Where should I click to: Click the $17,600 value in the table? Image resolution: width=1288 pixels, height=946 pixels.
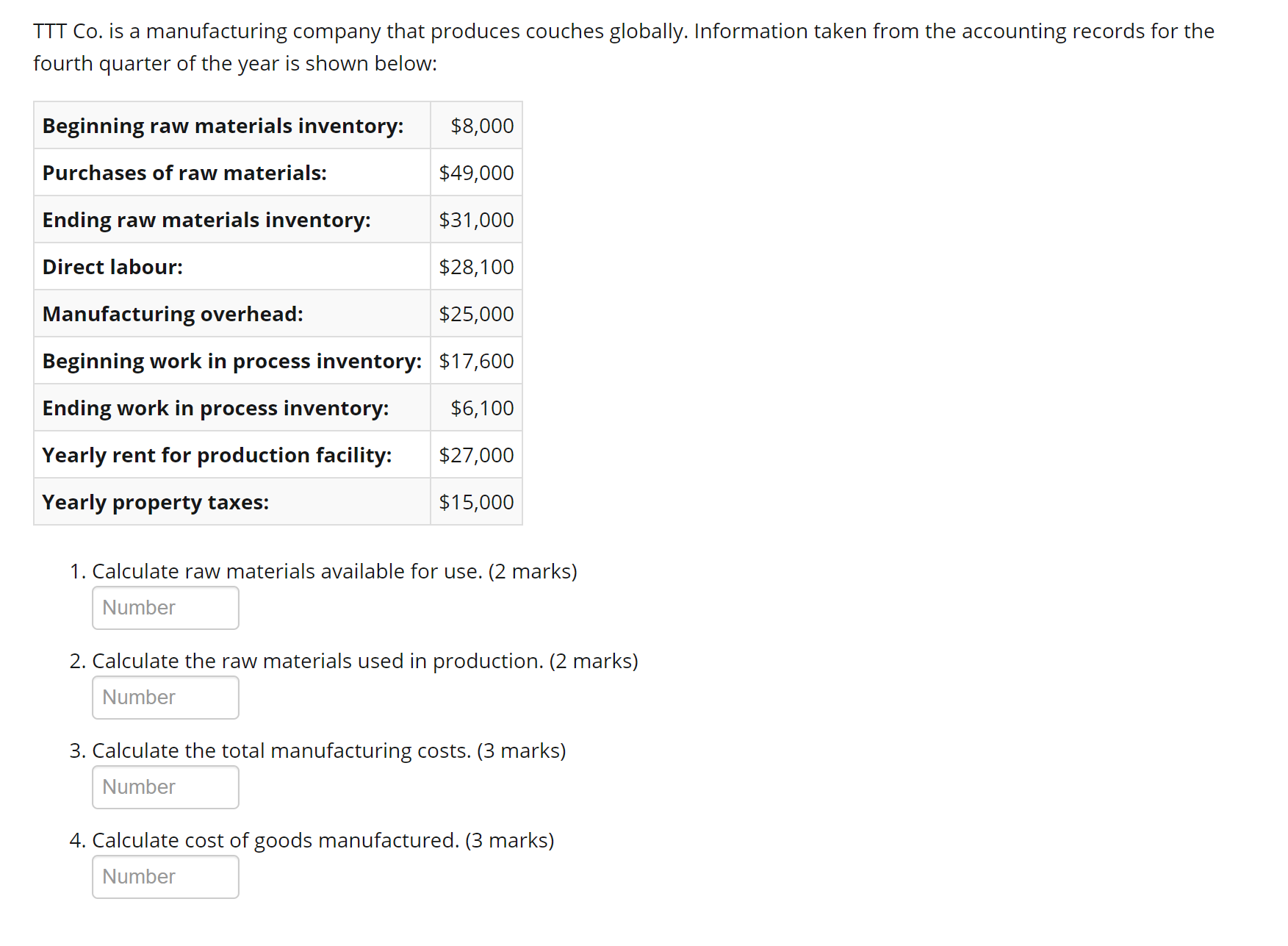476,361
